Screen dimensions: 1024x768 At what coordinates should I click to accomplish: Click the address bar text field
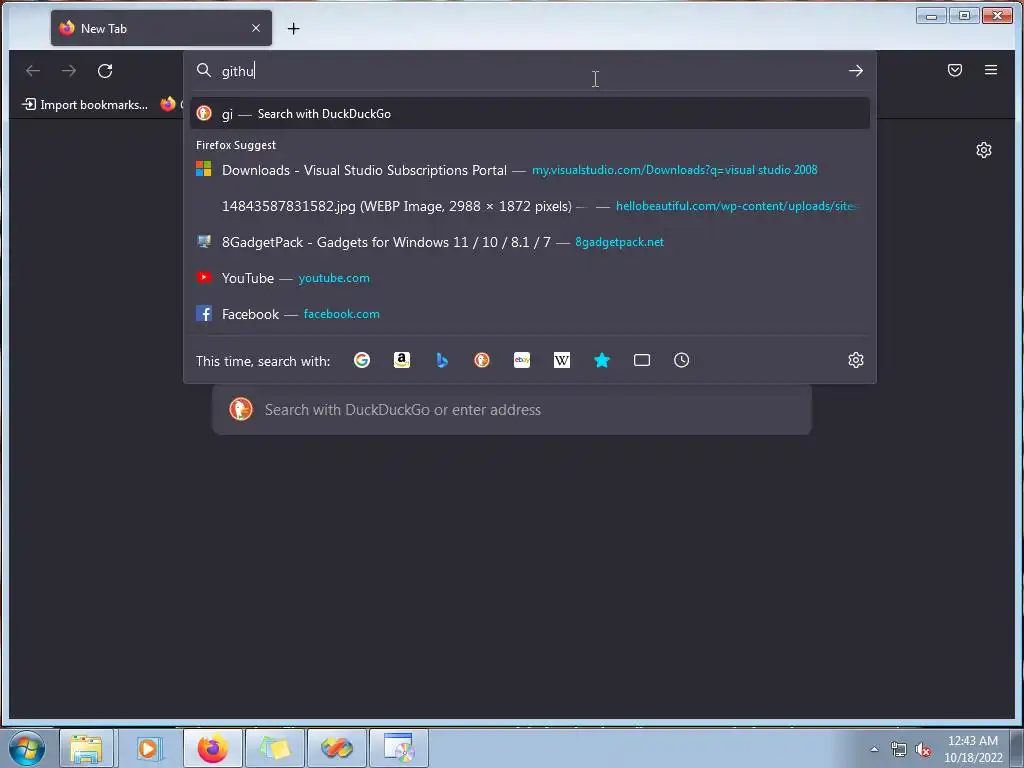pos(529,71)
